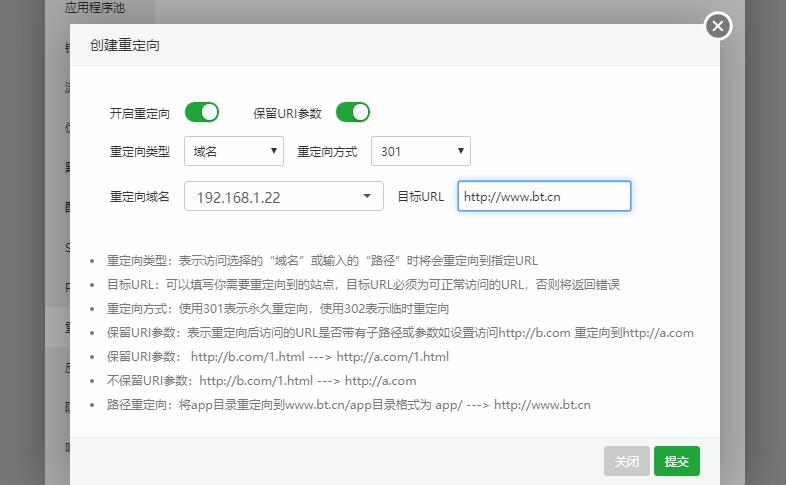The width and height of the screenshot is (786, 485).
Task: Click the 创建重定向 dialog title
Action: [125, 45]
